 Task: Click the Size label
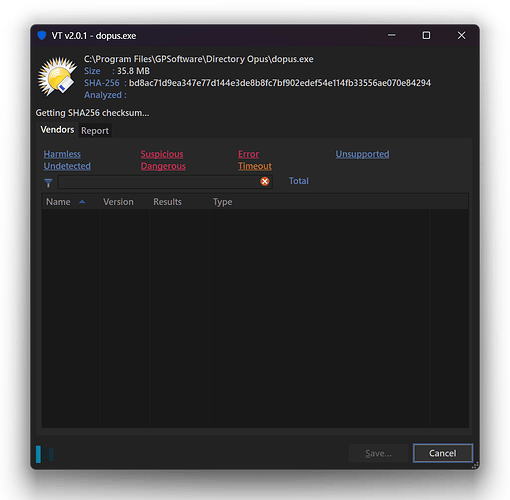coord(92,71)
